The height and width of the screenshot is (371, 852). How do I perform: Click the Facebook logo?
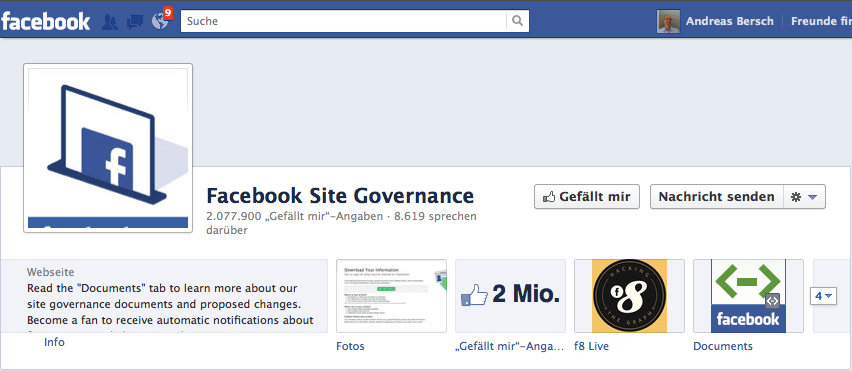click(x=46, y=22)
